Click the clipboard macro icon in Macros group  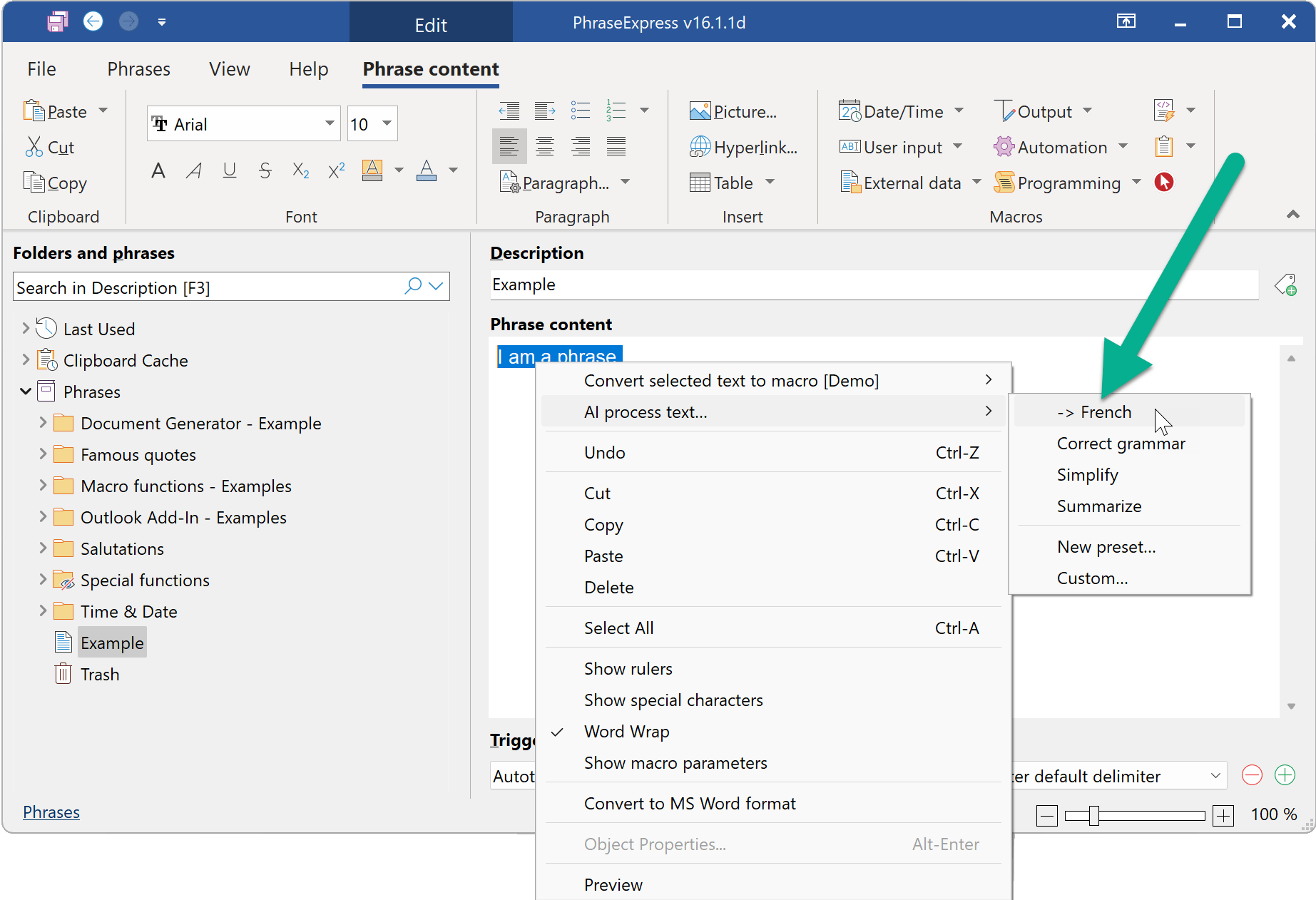click(1164, 146)
